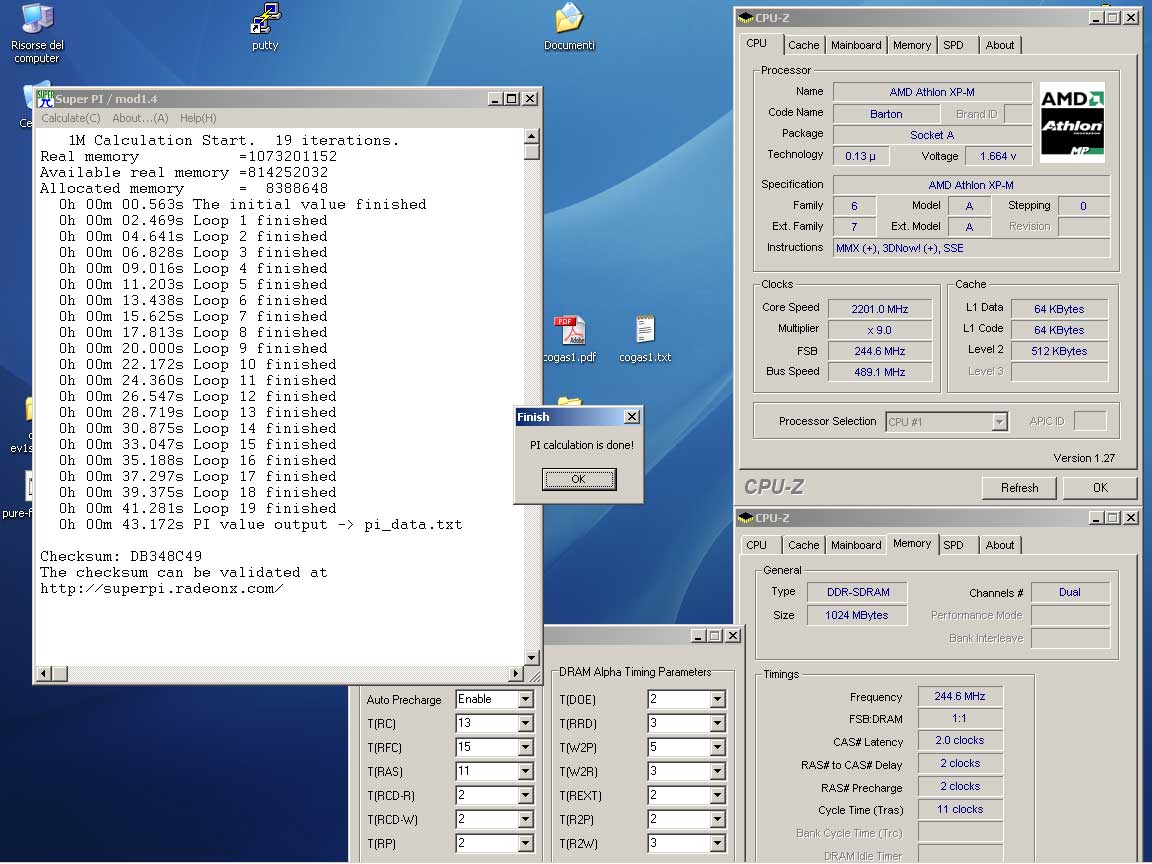The width and height of the screenshot is (1152, 864).
Task: Expand the T(RP) dropdown
Action: [x=525, y=843]
